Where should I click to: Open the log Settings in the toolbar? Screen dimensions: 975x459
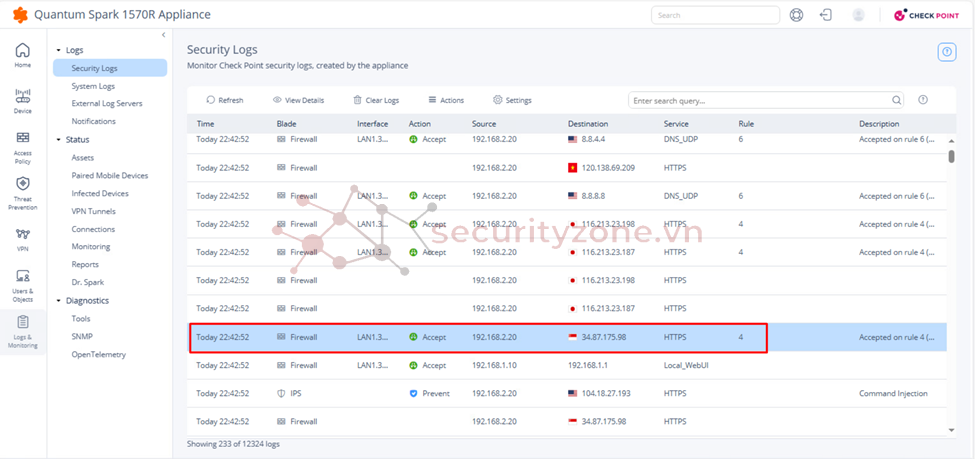pos(512,100)
